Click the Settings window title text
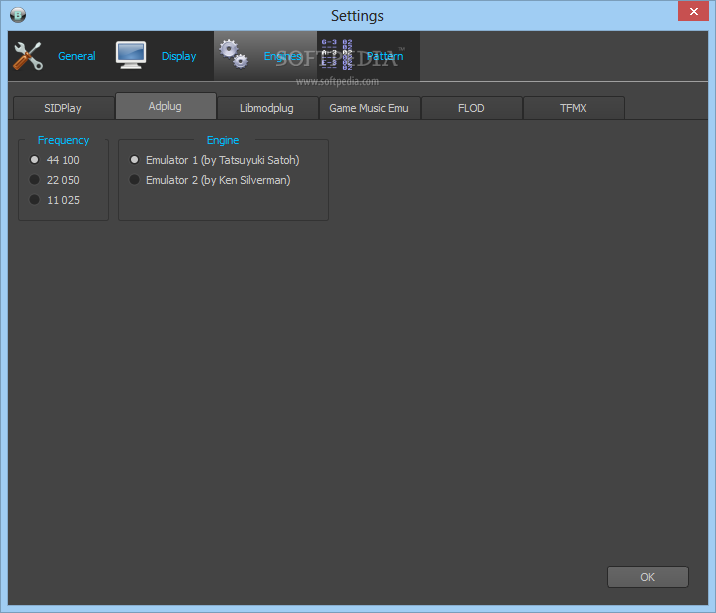716x613 pixels. pyautogui.click(x=357, y=16)
